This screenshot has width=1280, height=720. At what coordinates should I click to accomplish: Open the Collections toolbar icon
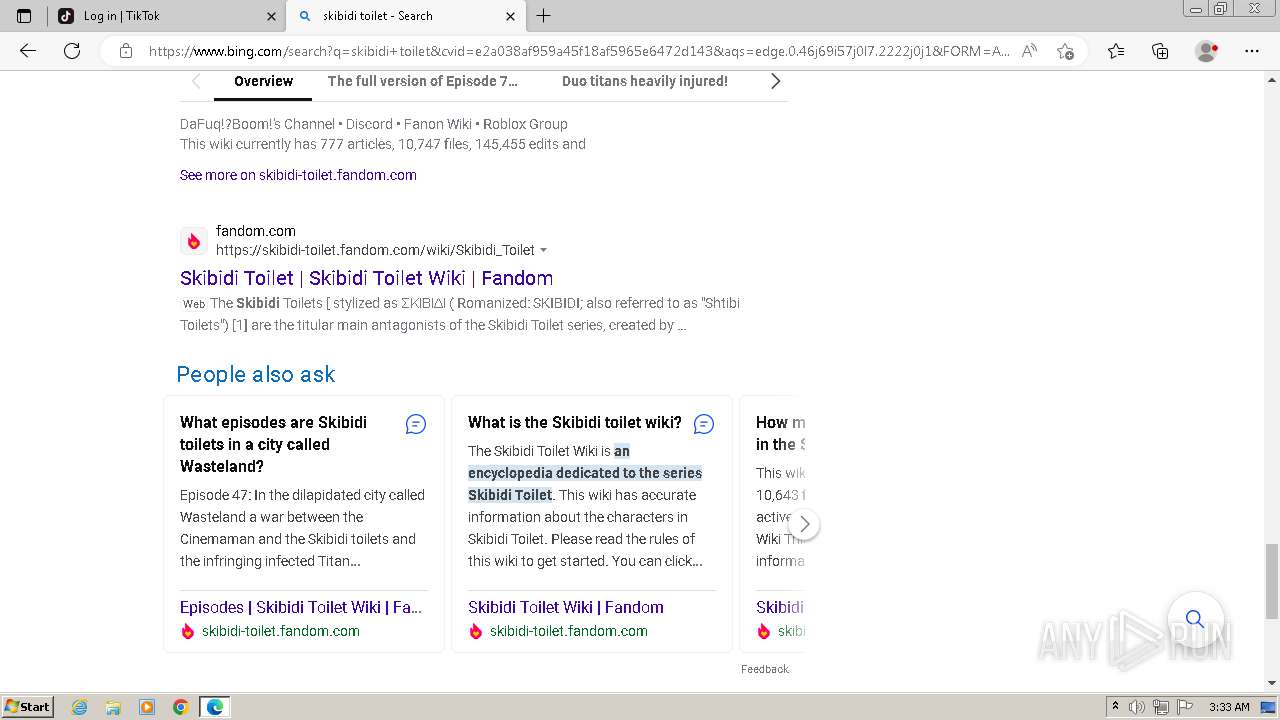tap(1160, 51)
